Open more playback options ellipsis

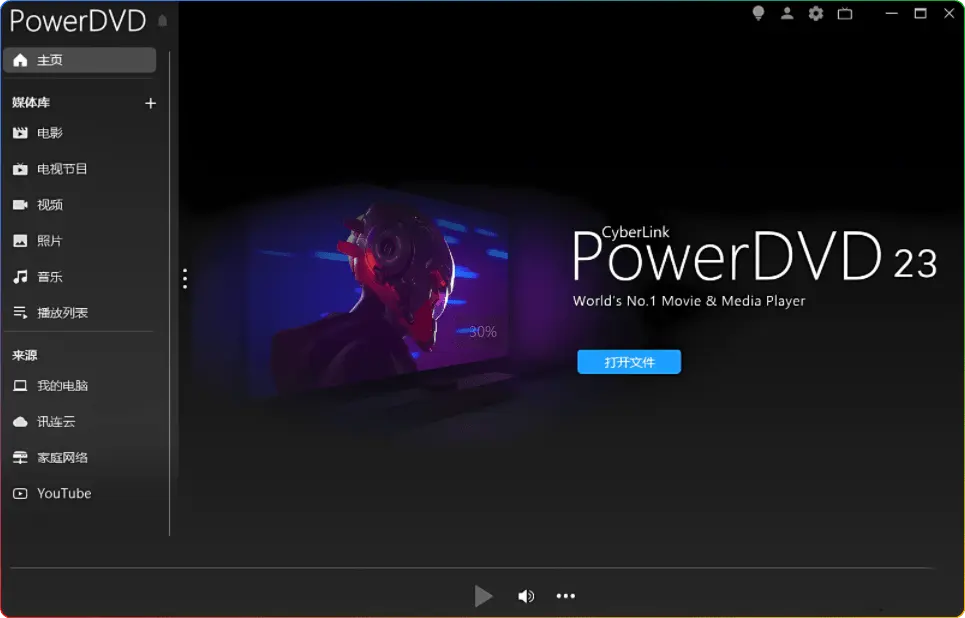coord(566,596)
